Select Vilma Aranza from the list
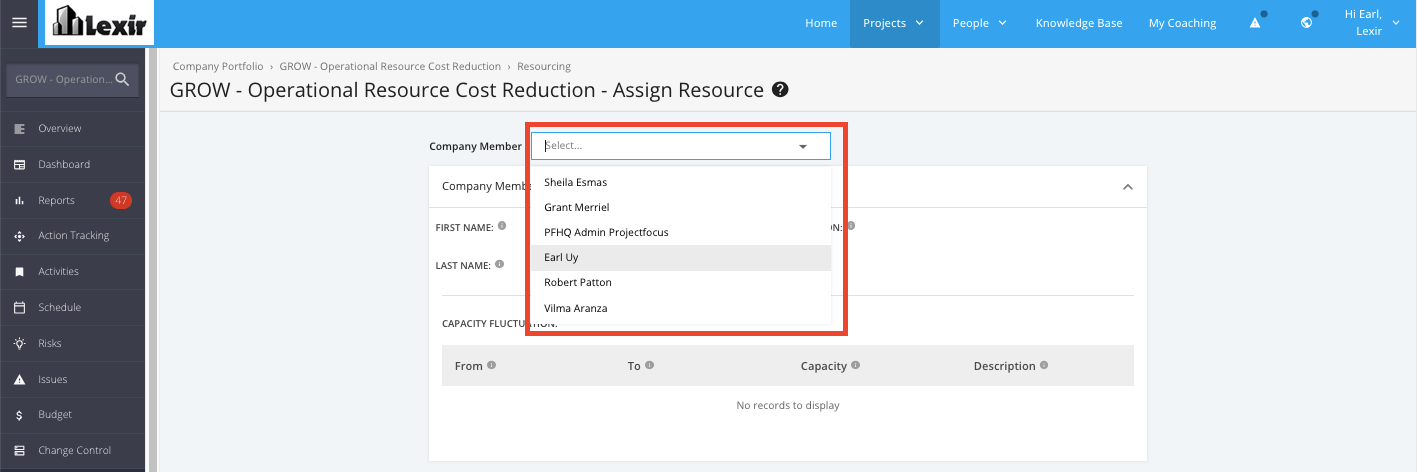Viewport: 1417px width, 472px height. (681, 308)
